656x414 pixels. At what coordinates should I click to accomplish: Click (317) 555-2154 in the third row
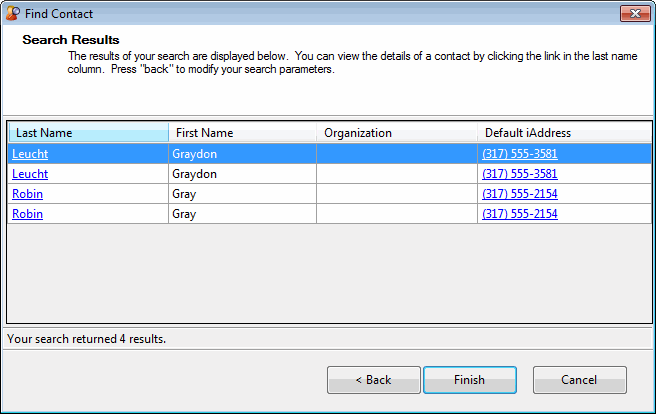[519, 194]
